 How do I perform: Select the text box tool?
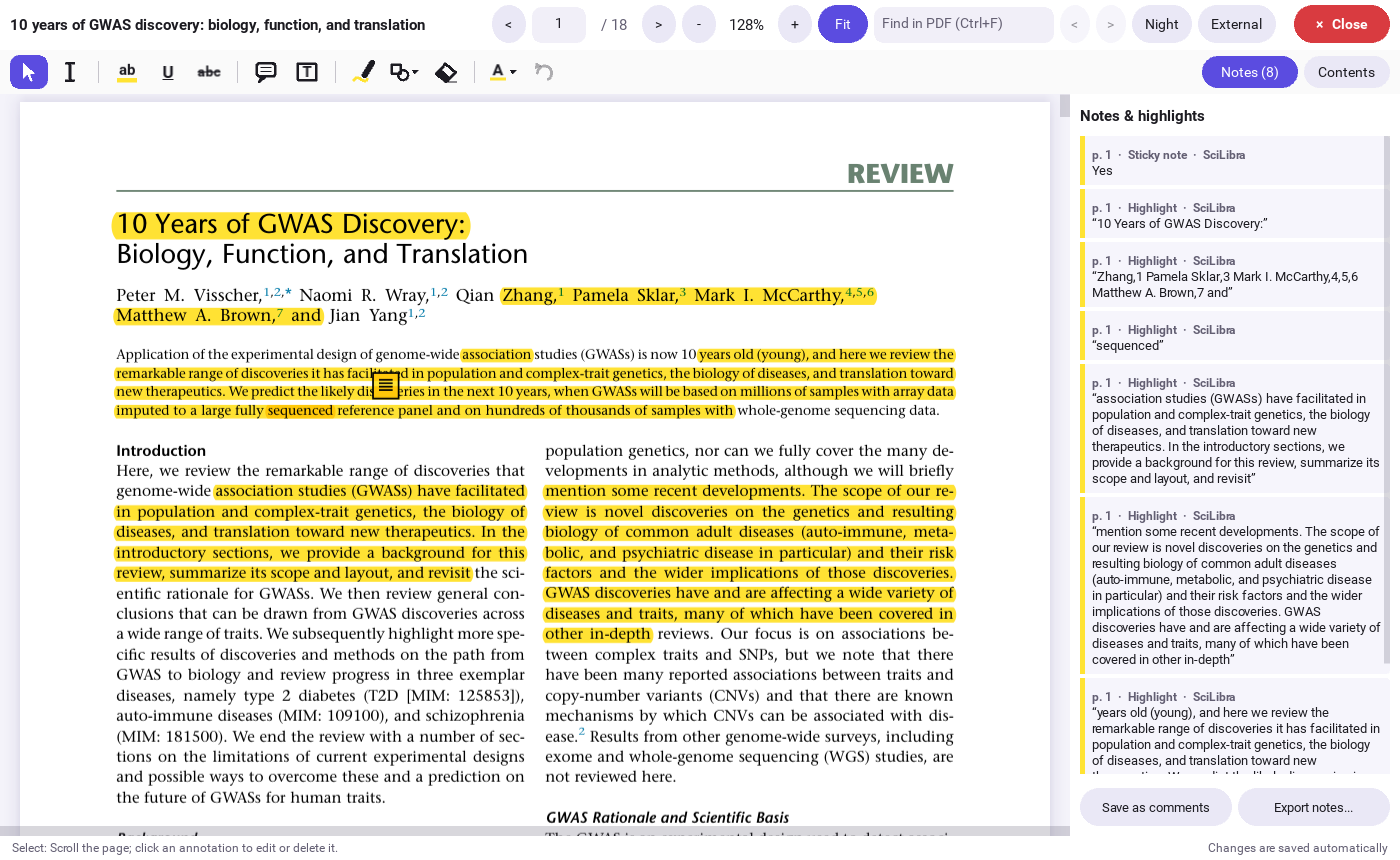[x=307, y=72]
